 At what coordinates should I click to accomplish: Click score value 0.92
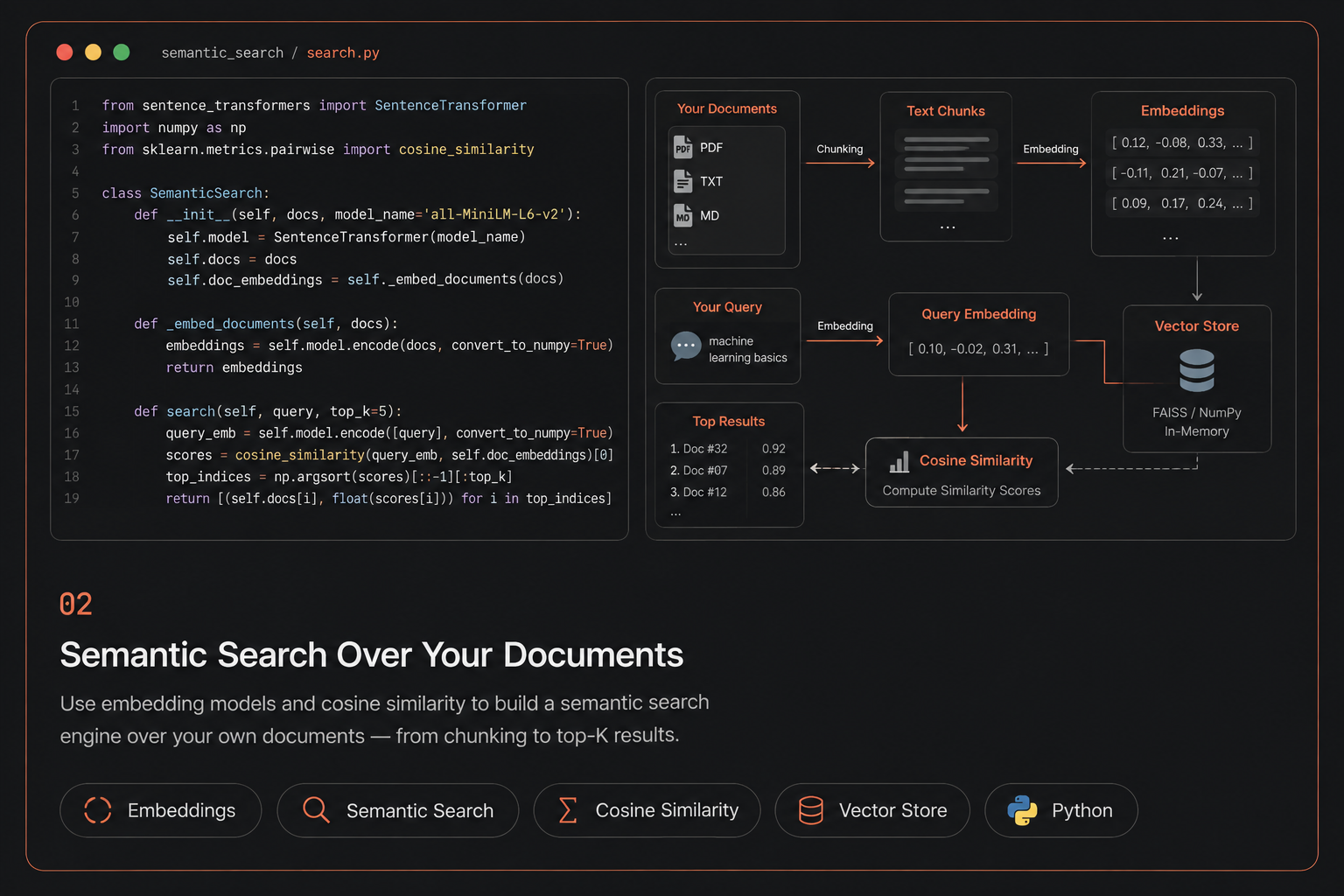click(x=773, y=449)
